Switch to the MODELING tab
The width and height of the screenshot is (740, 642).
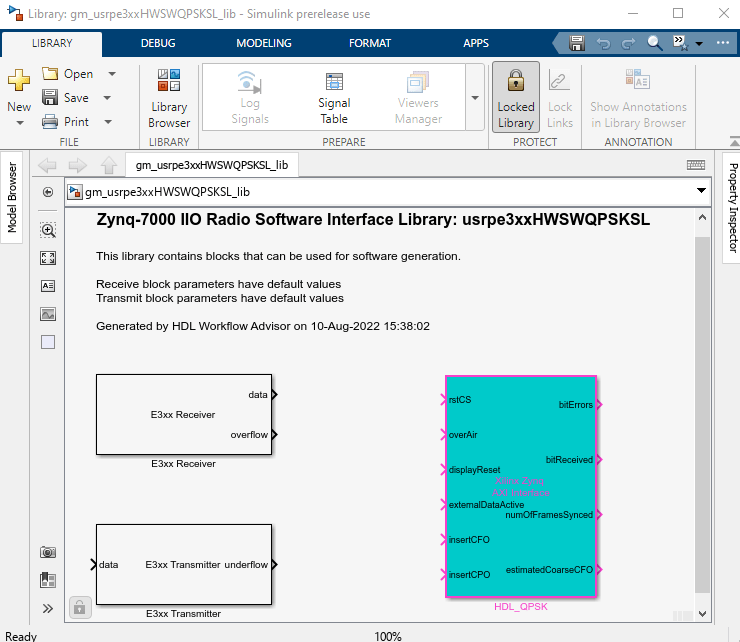coord(264,43)
